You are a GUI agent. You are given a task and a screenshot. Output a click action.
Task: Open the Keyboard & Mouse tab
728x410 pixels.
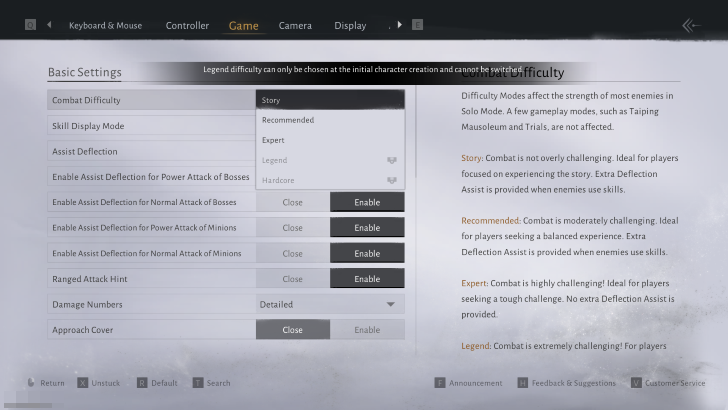(105, 26)
